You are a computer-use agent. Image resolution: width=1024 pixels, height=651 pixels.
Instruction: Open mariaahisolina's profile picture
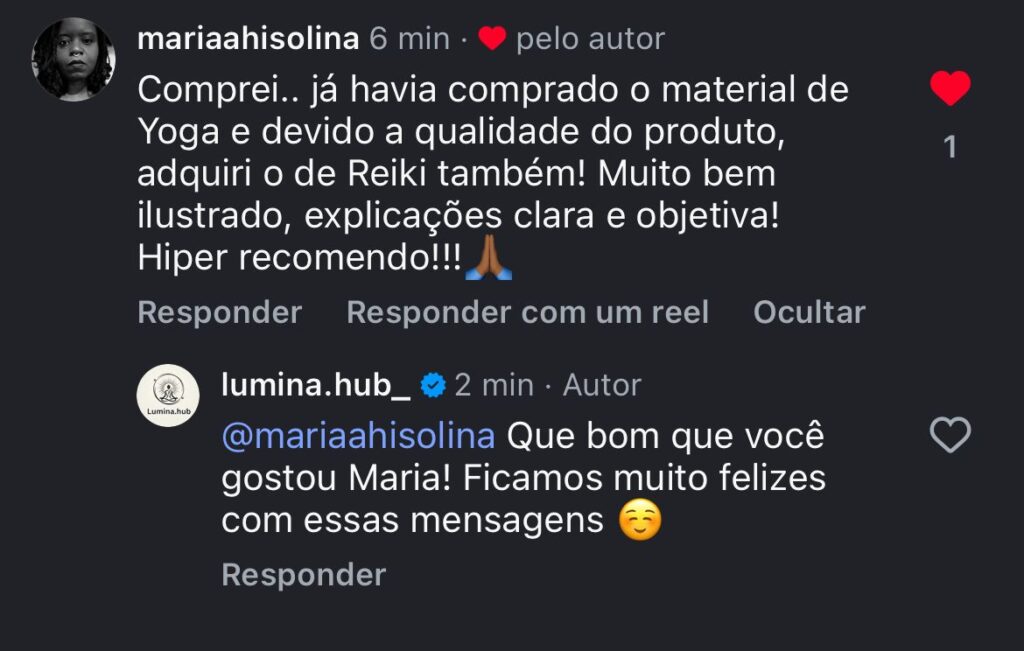click(x=74, y=60)
